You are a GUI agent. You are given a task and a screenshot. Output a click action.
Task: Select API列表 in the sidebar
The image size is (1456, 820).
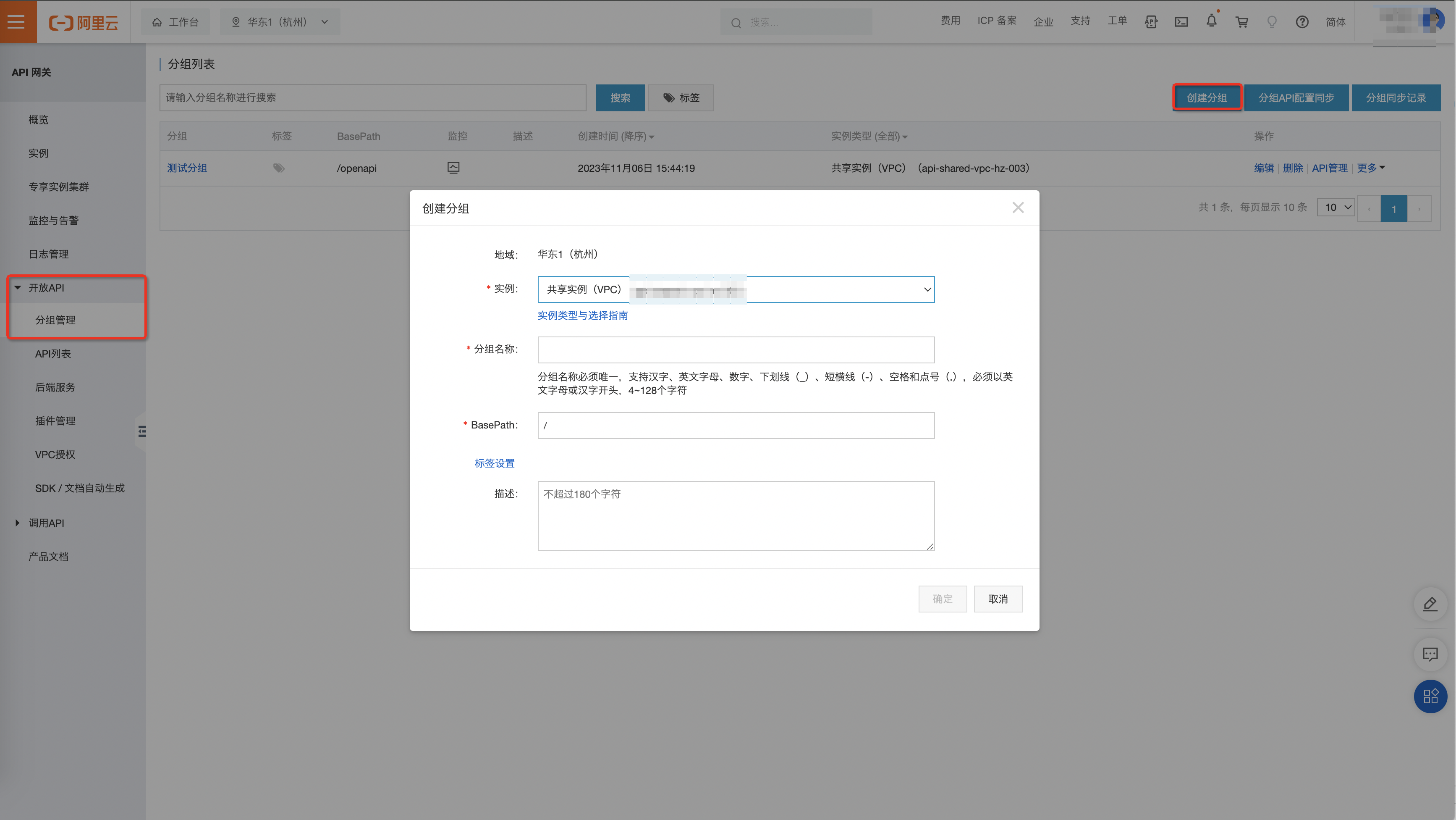click(x=53, y=353)
